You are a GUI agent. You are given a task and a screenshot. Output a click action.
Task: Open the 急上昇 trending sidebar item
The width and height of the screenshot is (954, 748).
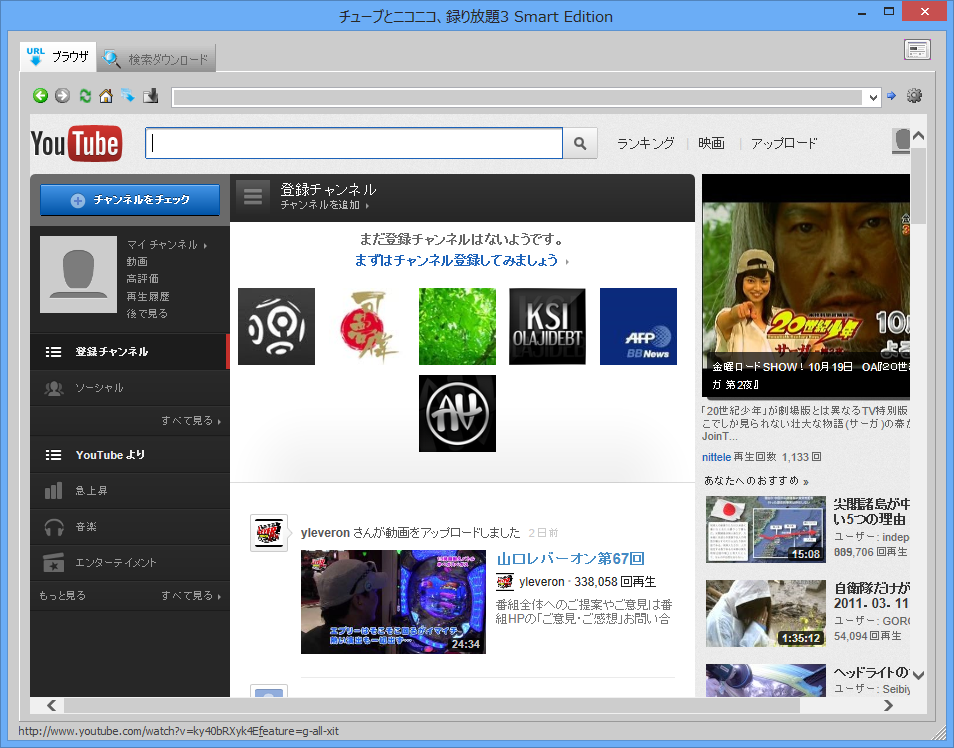[x=130, y=491]
